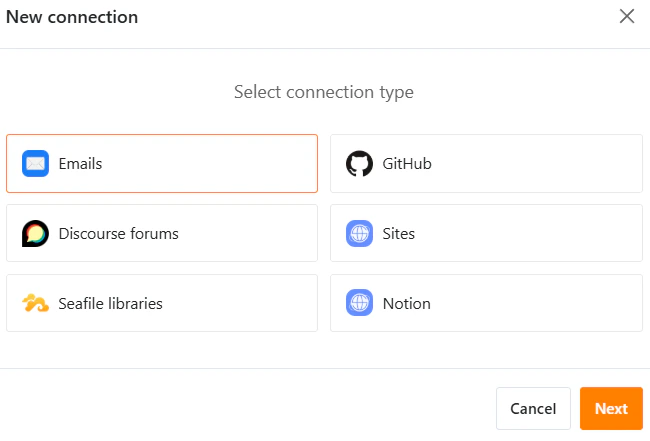Click the blue Emails envelope icon
650x441 pixels.
[36, 163]
